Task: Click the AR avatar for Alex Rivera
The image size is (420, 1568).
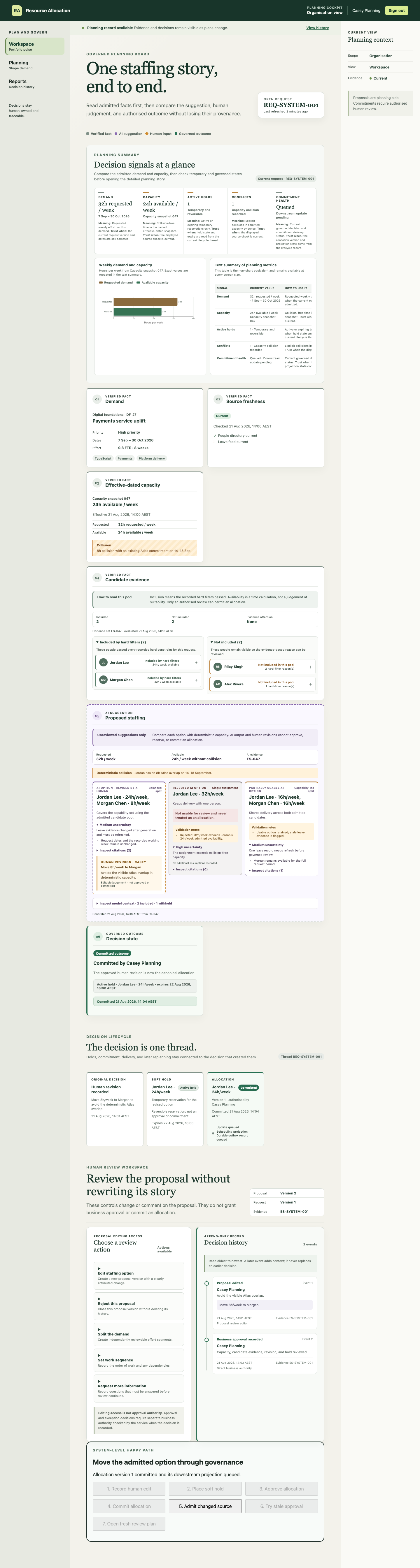Action: click(x=218, y=684)
